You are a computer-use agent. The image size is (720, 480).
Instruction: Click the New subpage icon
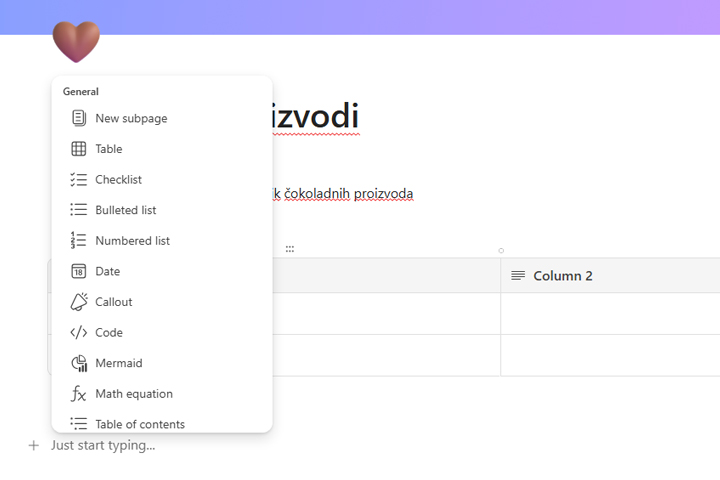point(79,118)
